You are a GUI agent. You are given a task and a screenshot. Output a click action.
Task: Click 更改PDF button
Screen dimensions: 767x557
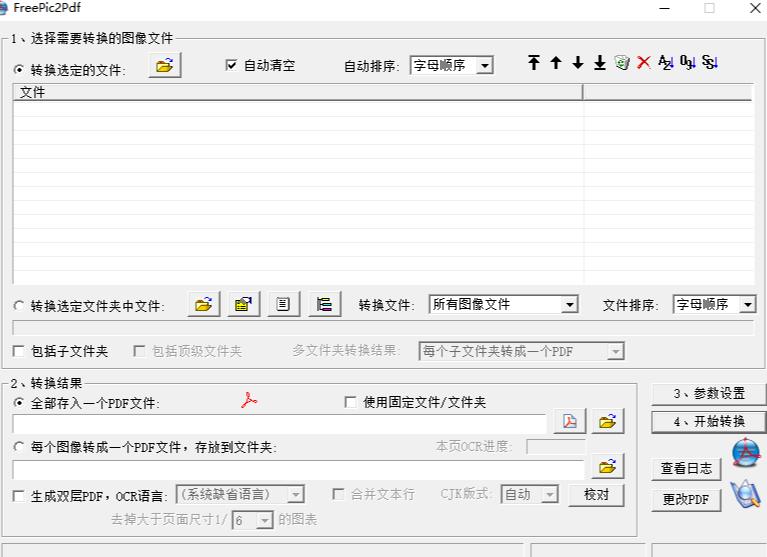tap(686, 499)
